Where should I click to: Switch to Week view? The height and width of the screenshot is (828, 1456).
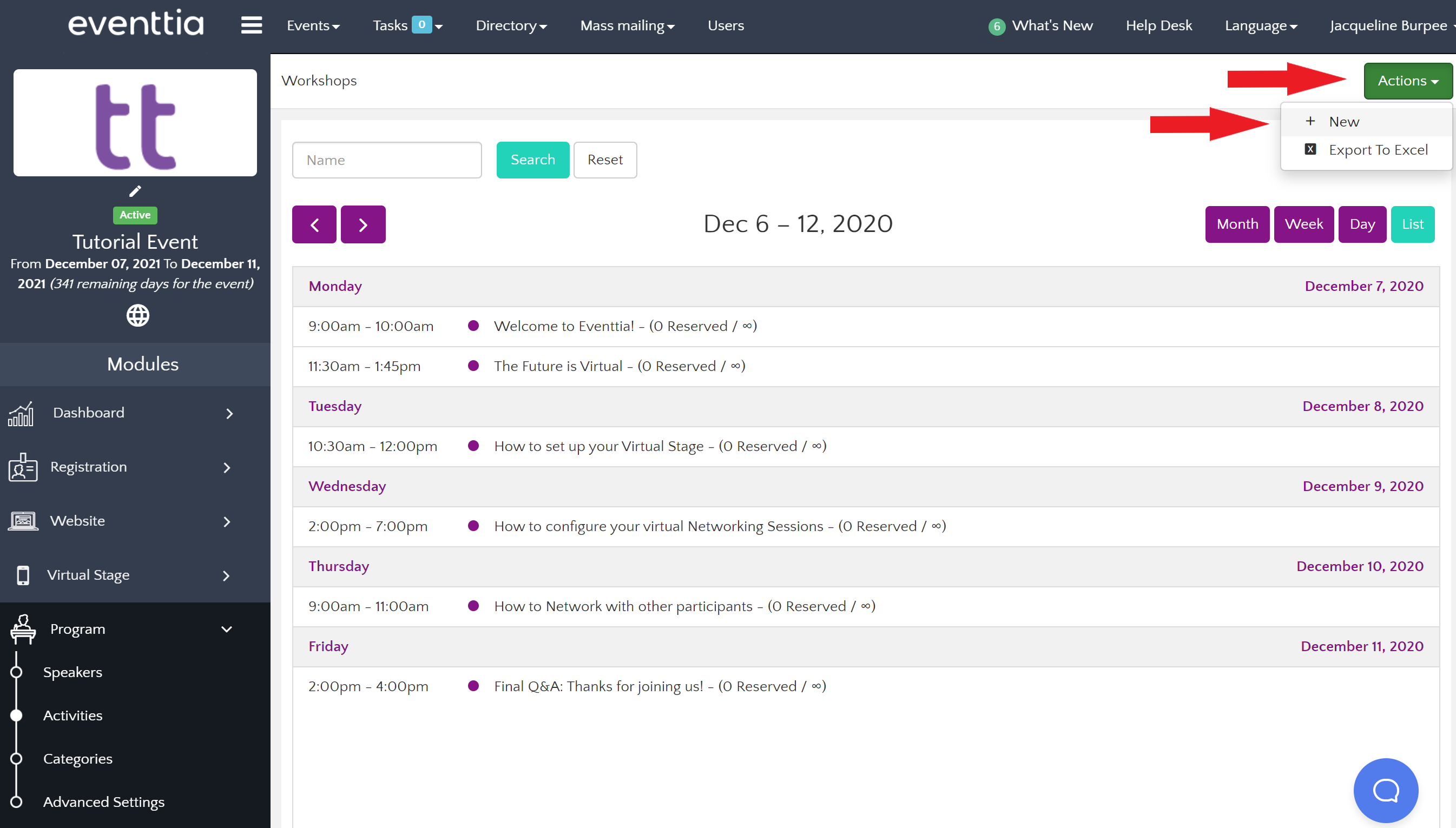[1303, 224]
